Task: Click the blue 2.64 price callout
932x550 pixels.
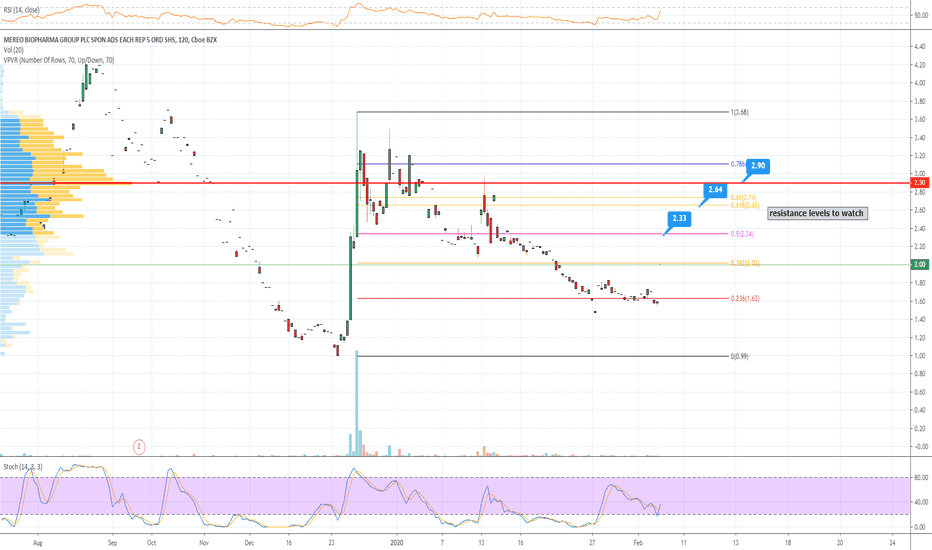Action: [715, 190]
